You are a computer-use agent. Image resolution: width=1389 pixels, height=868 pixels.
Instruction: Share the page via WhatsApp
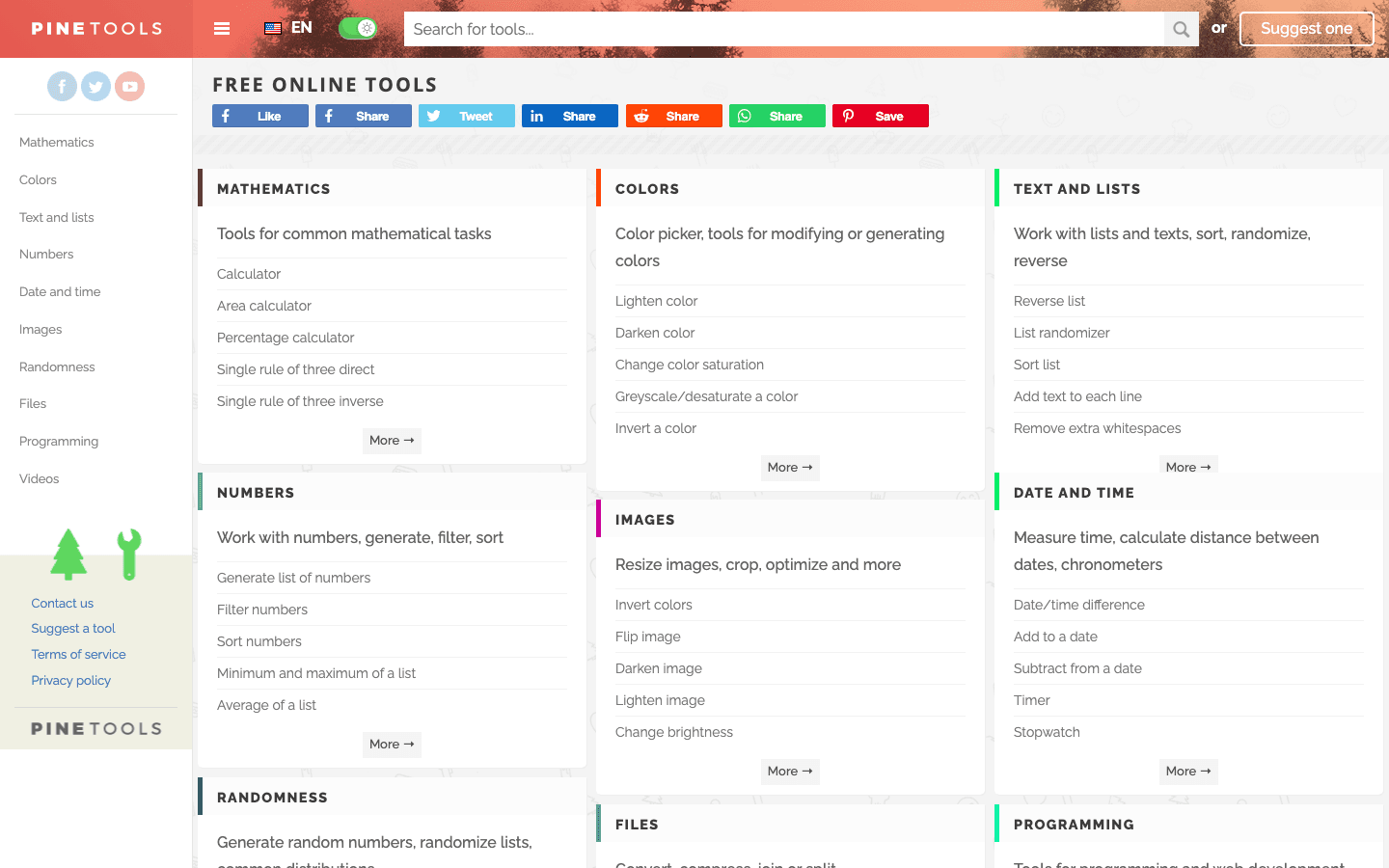pyautogui.click(x=776, y=116)
